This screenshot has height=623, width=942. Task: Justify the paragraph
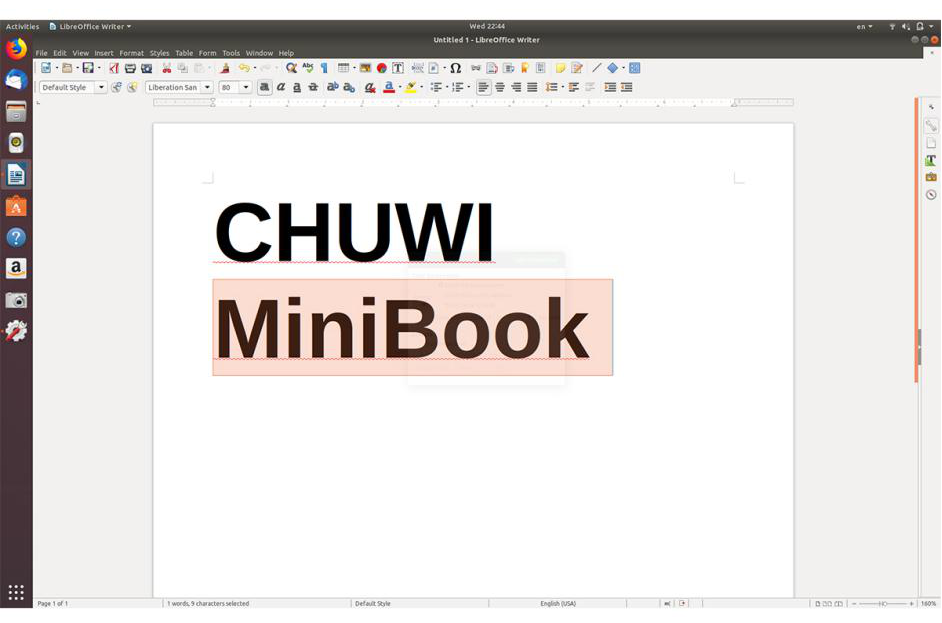(x=532, y=87)
